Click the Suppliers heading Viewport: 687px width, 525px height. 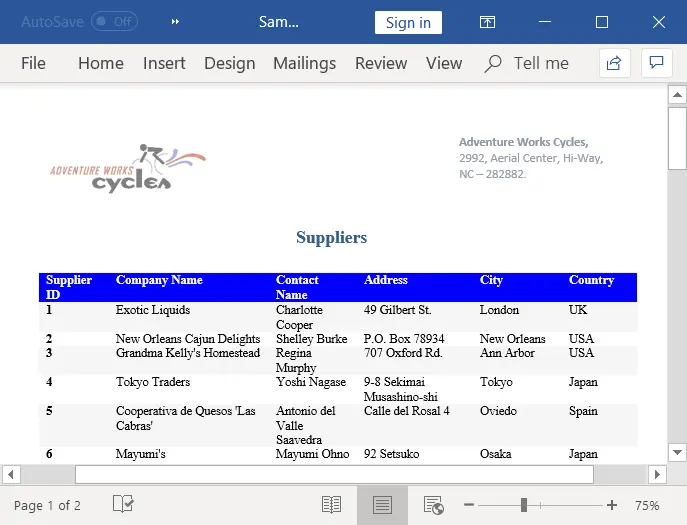[x=332, y=237]
